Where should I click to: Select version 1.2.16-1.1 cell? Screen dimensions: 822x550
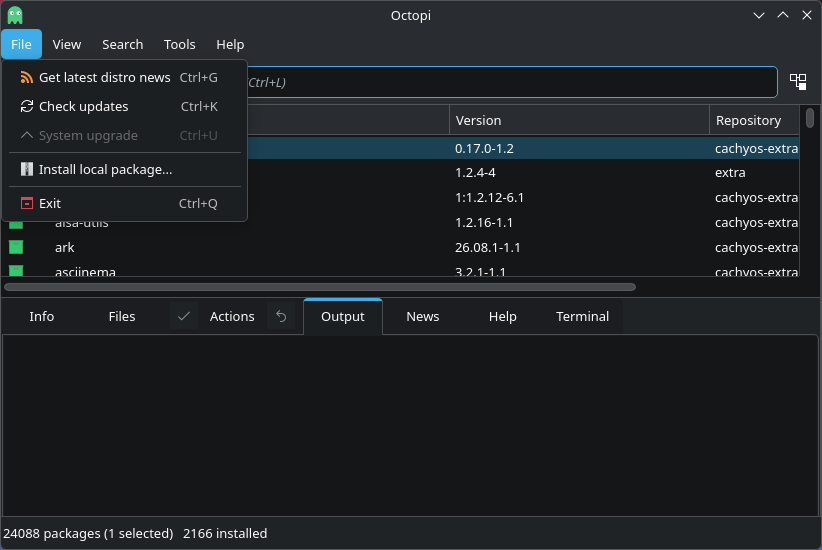(579, 222)
